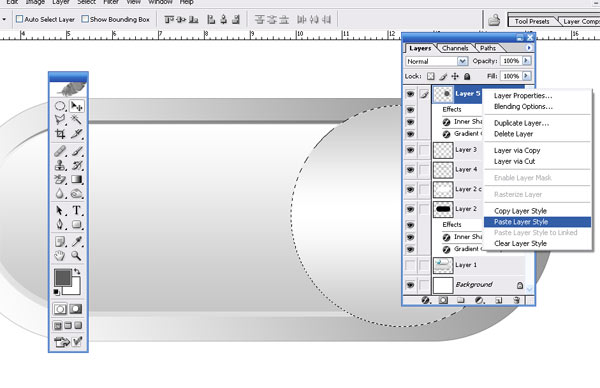This screenshot has height=388, width=600.
Task: Select the Hand tool
Action: coord(60,256)
